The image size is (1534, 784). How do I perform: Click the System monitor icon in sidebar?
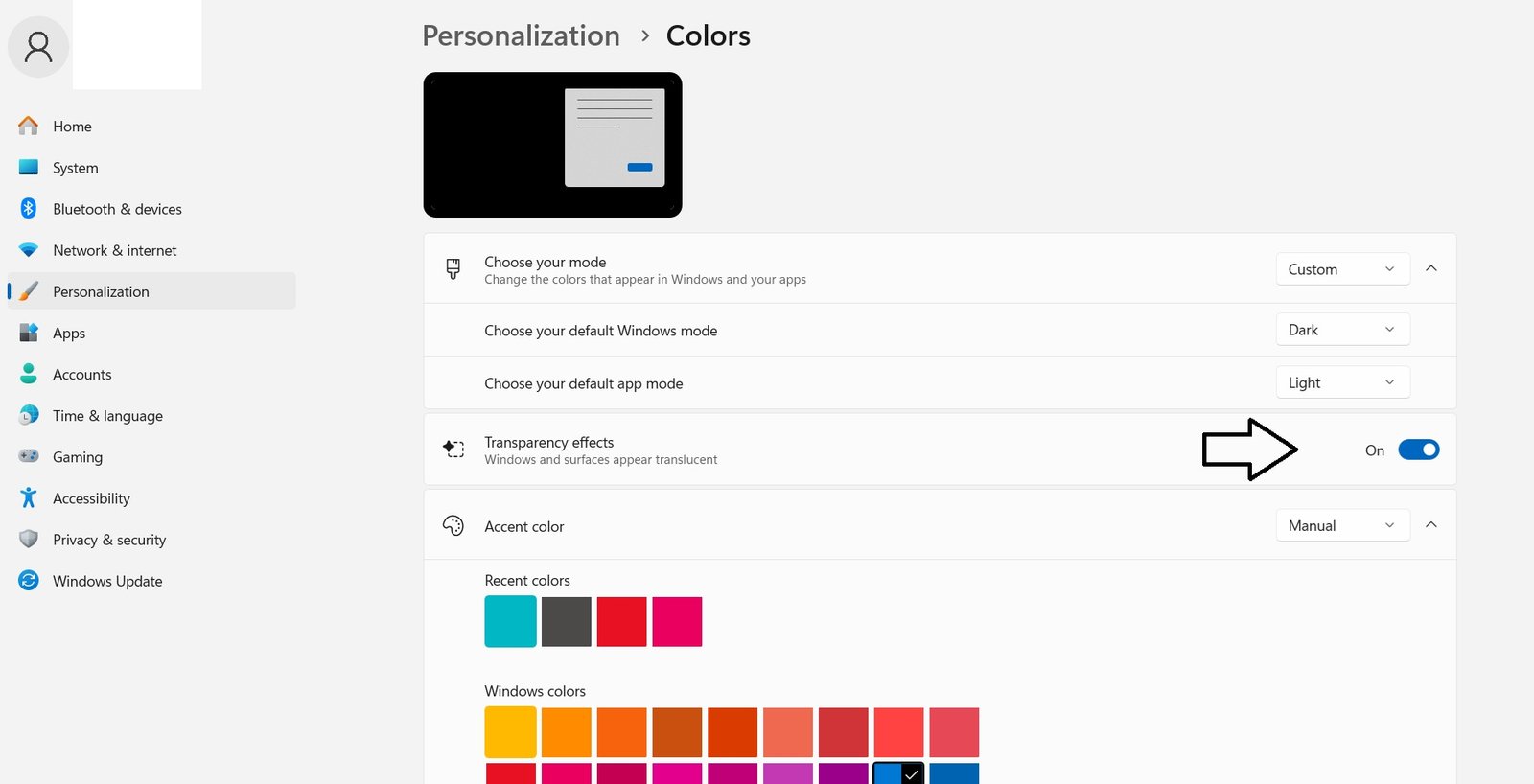click(29, 167)
